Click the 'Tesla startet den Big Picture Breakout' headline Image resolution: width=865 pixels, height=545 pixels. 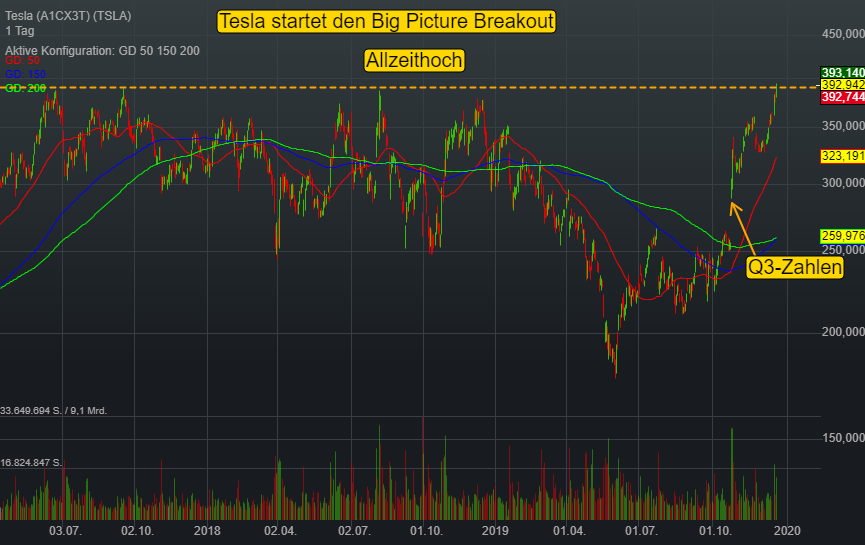click(x=386, y=22)
